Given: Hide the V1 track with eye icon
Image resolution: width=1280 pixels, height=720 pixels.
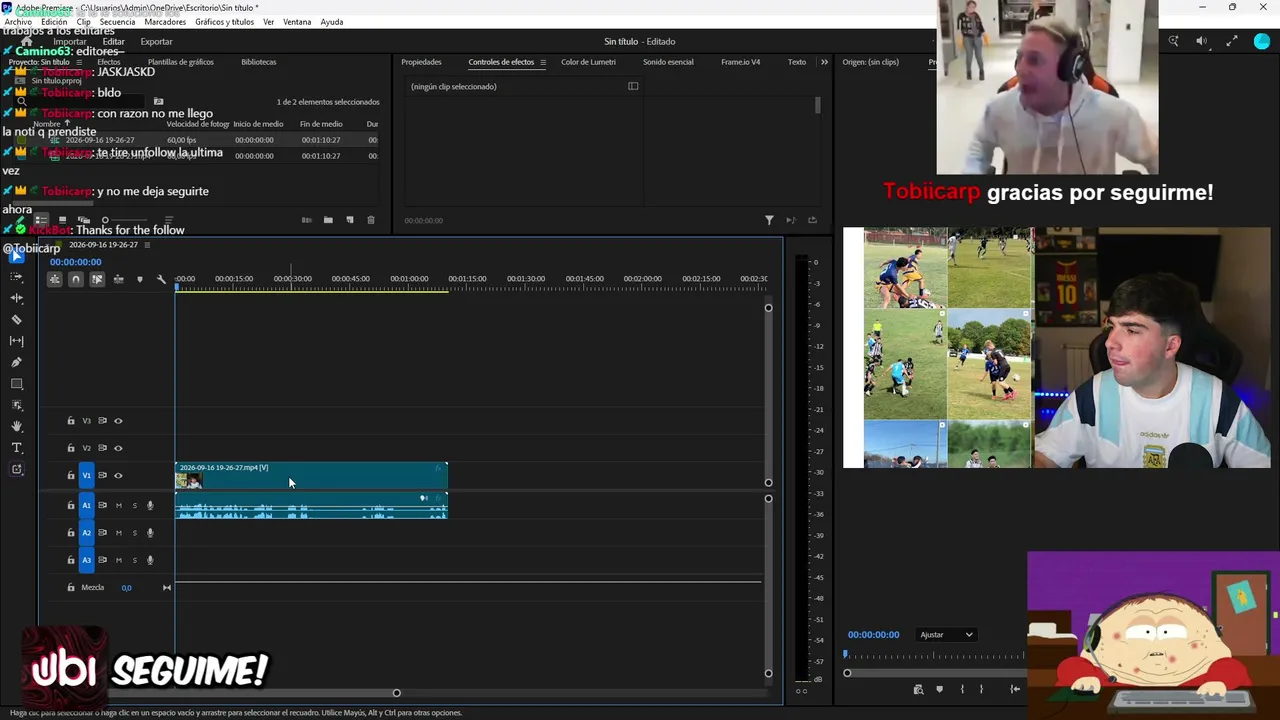Looking at the screenshot, I should coord(118,475).
